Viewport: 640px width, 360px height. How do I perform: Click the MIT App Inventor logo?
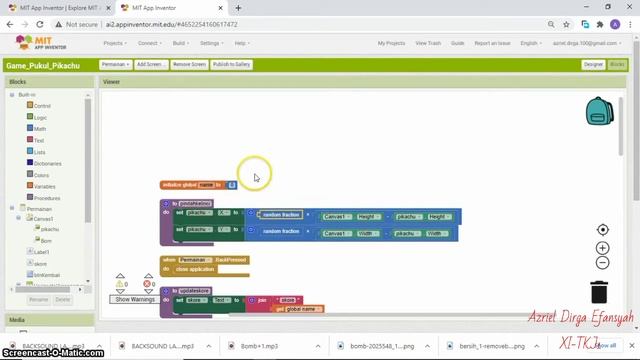tap(41, 42)
